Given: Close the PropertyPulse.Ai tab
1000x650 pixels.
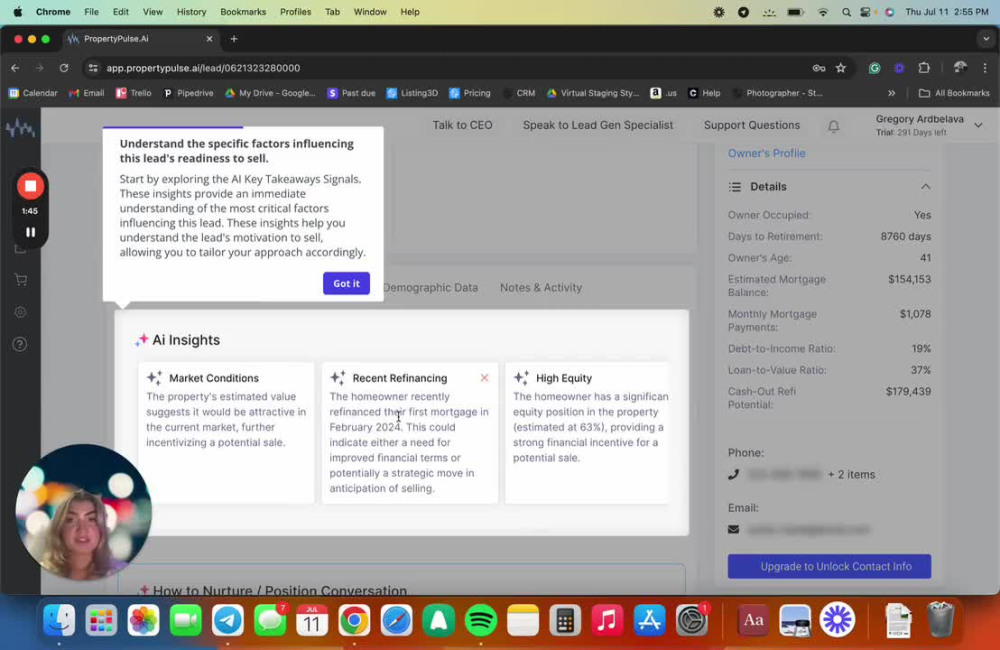Looking at the screenshot, I should click(x=209, y=39).
